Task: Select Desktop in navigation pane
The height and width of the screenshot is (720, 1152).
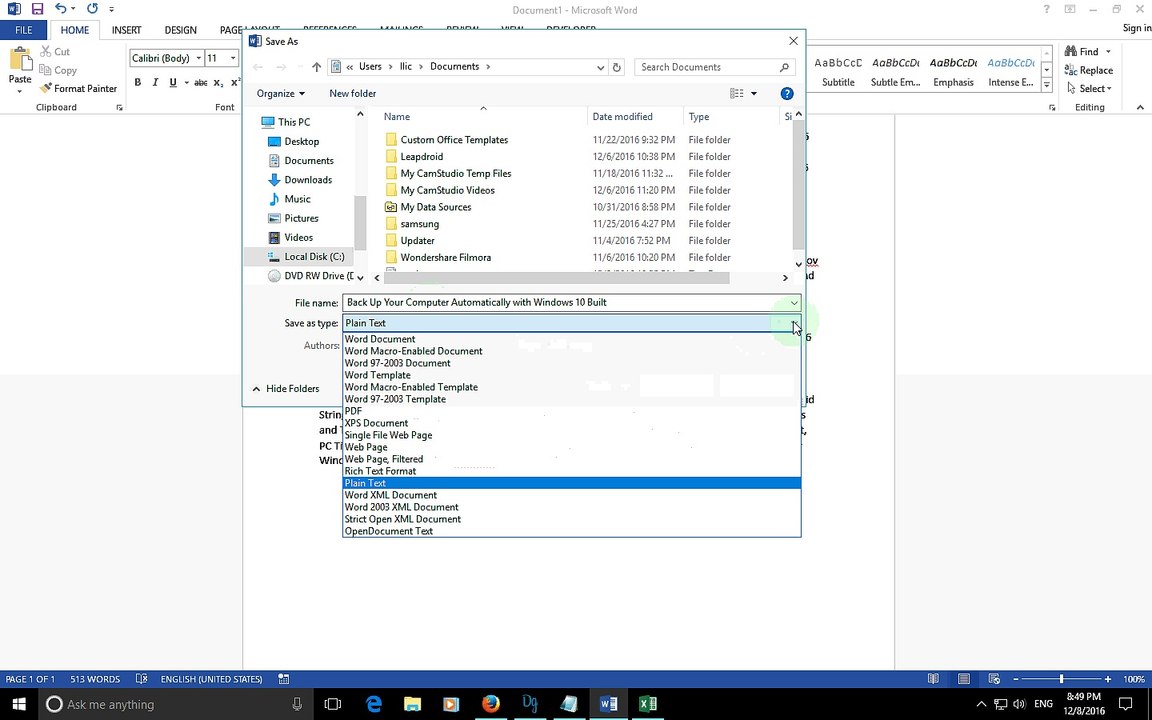Action: coord(293,141)
